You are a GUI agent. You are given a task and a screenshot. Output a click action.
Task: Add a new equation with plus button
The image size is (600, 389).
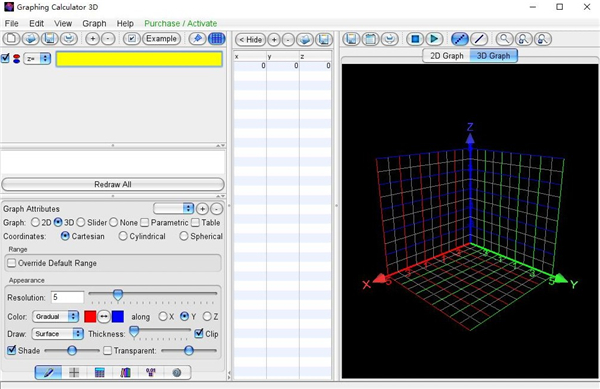point(92,39)
